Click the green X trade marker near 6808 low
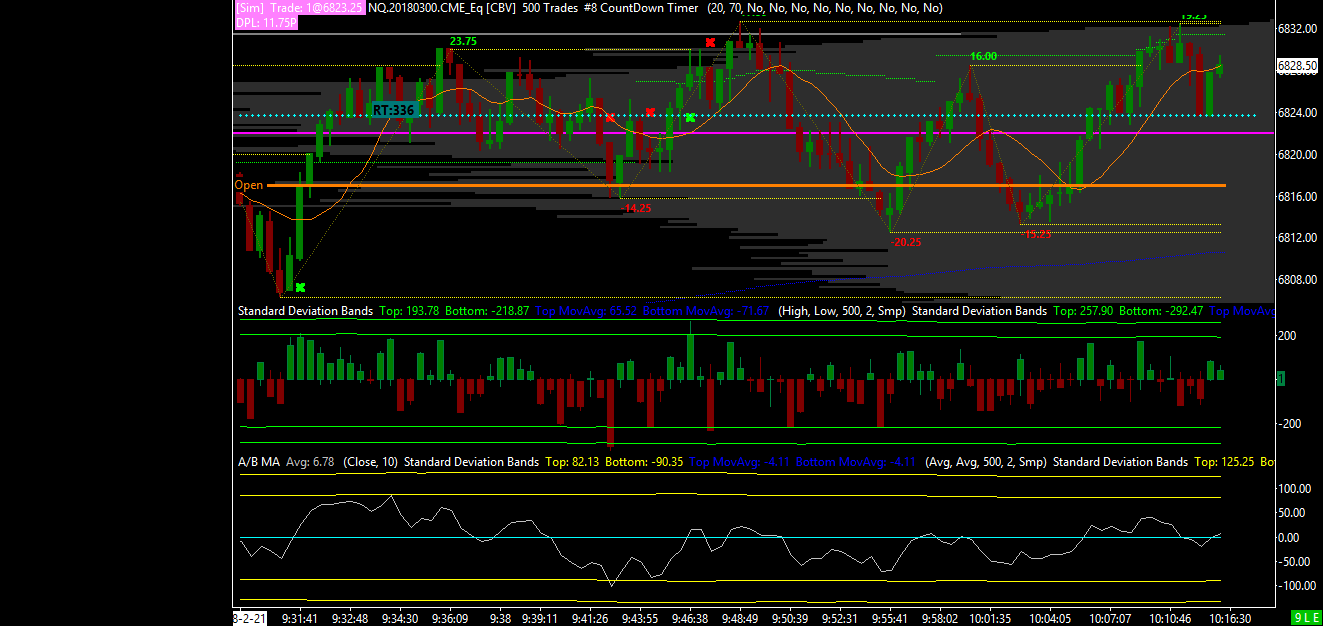 point(299,287)
